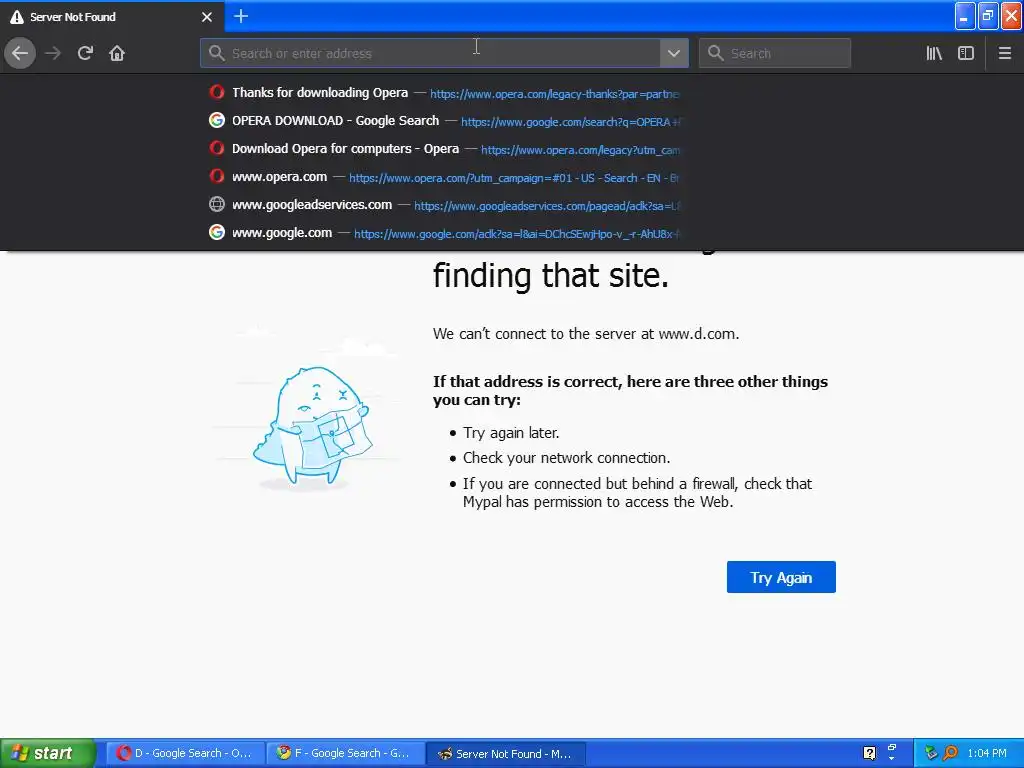Go back using the back arrow button
Image resolution: width=1024 pixels, height=768 pixels.
20,53
